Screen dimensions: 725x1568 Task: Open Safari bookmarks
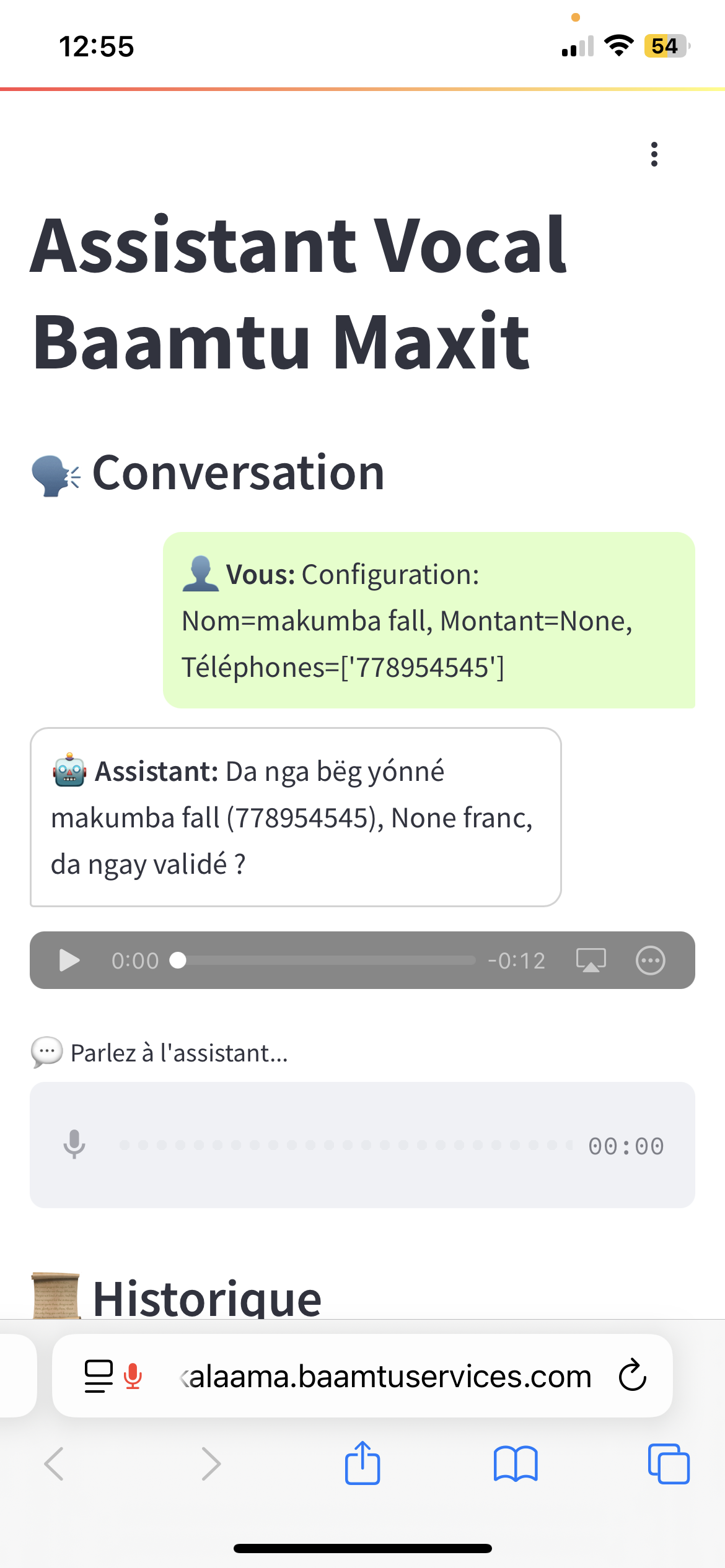(516, 1464)
